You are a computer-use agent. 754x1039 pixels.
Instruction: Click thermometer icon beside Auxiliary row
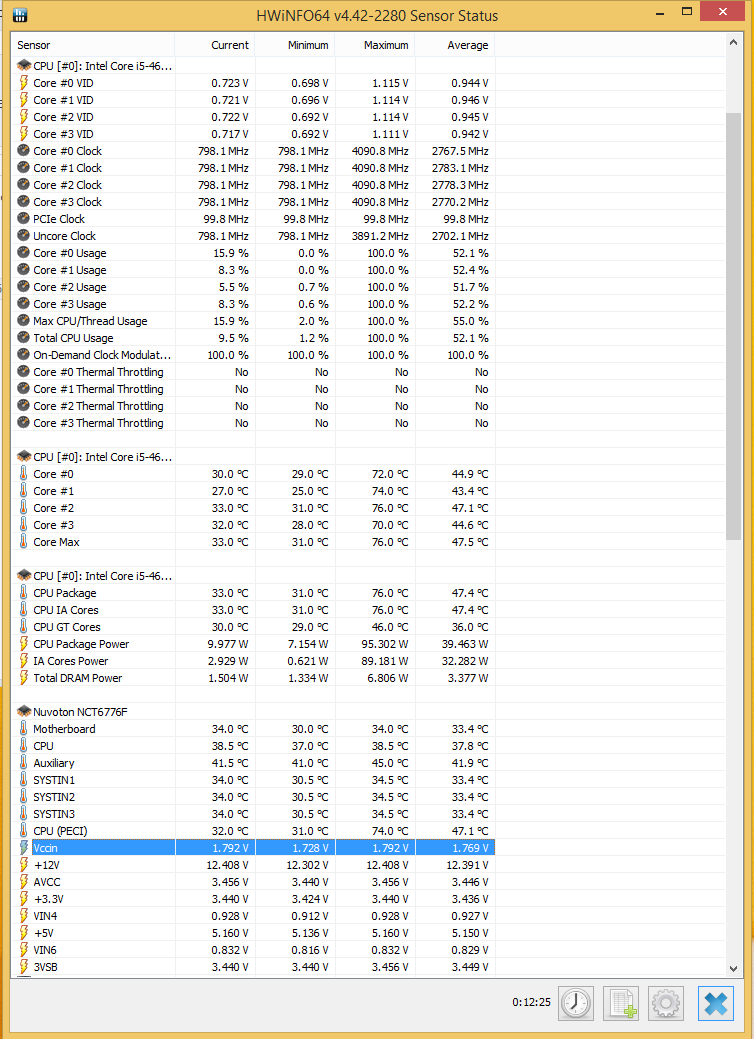pyautogui.click(x=23, y=763)
